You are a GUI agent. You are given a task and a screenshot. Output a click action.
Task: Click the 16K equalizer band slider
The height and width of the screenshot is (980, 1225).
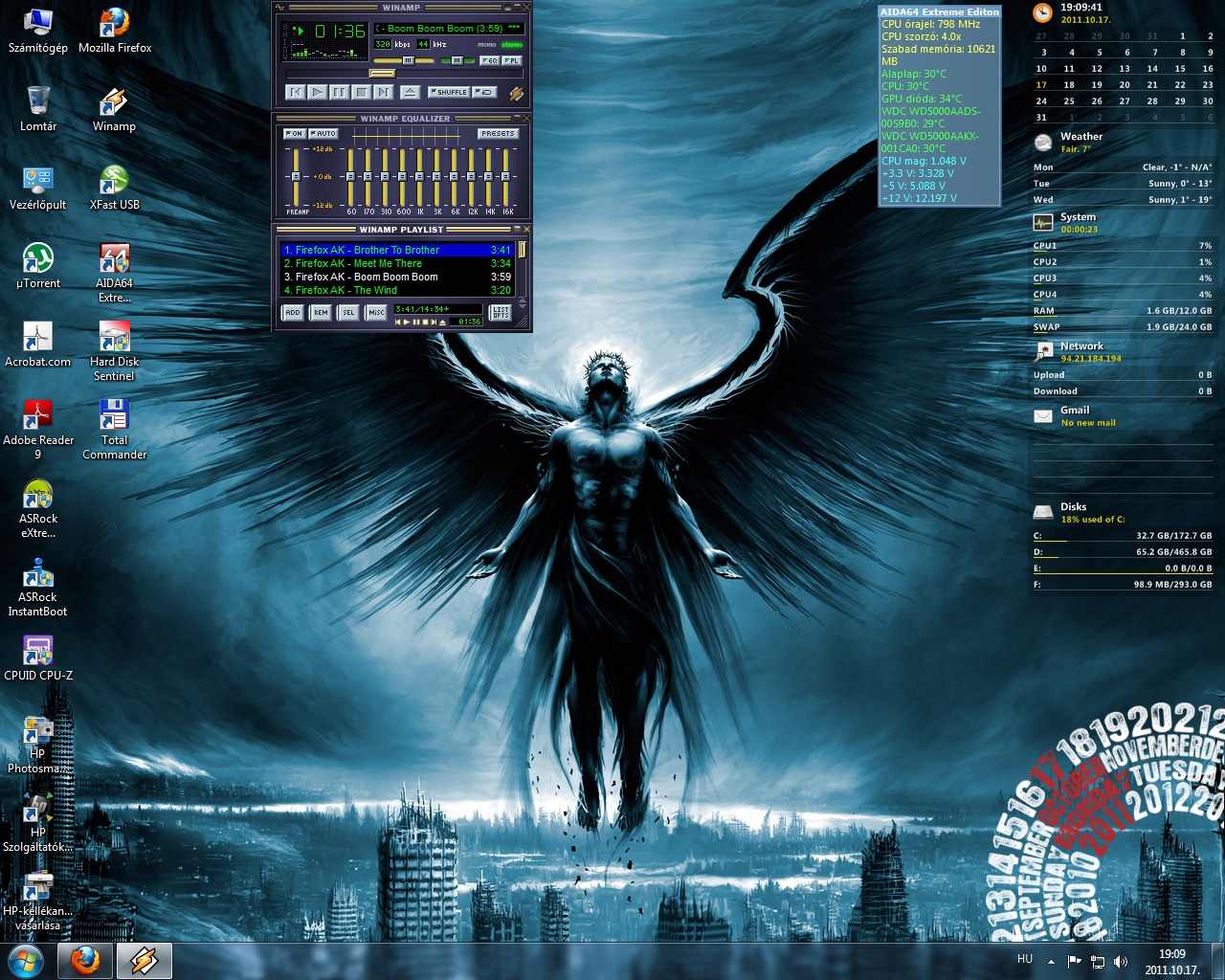click(506, 177)
